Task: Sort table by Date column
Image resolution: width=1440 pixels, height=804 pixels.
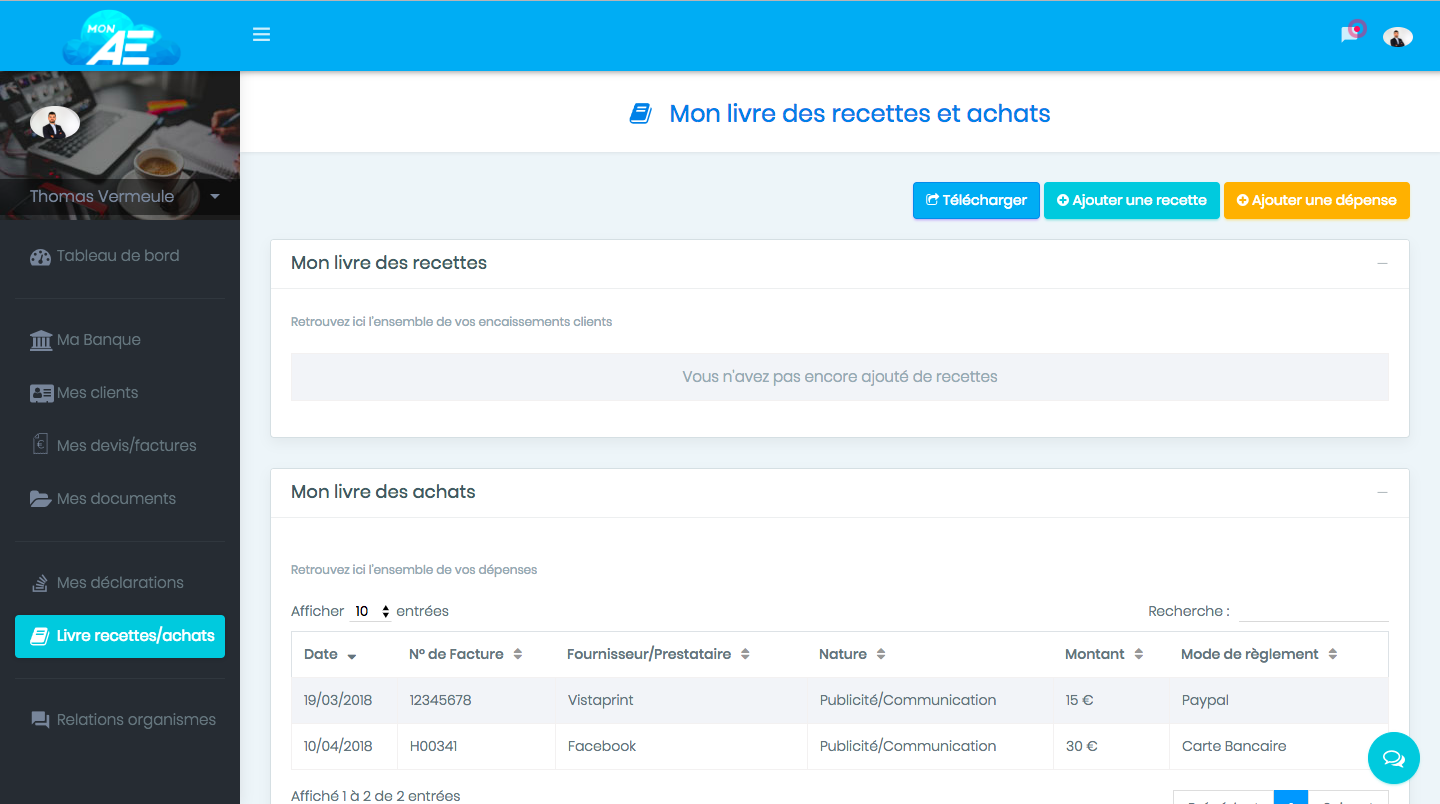Action: tap(344, 654)
